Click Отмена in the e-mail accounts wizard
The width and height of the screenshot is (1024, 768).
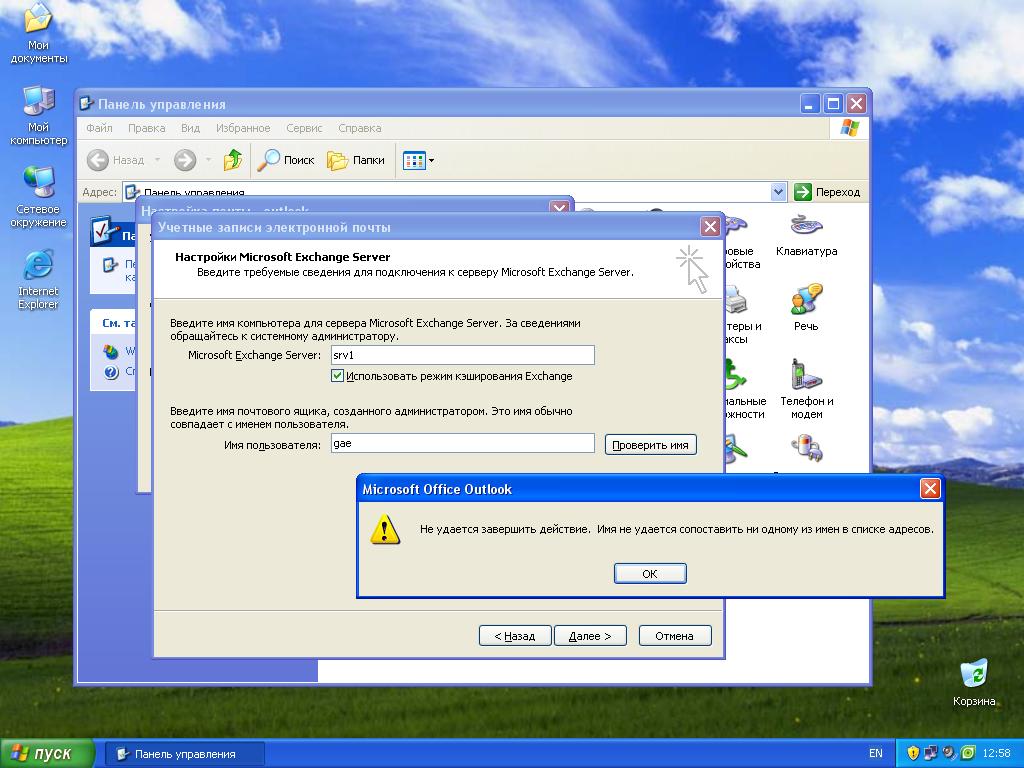tap(675, 635)
